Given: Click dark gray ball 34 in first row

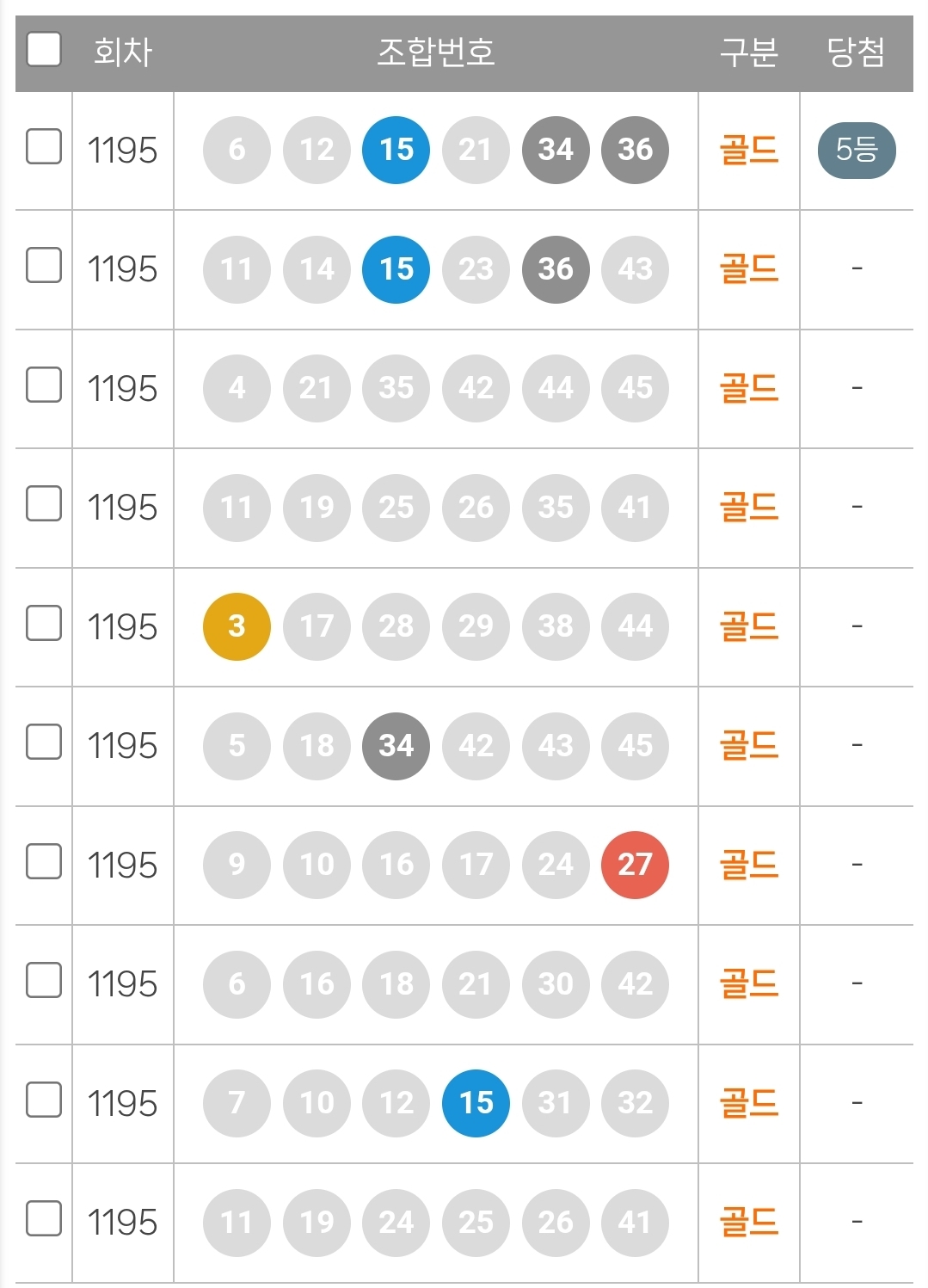Looking at the screenshot, I should coord(555,150).
